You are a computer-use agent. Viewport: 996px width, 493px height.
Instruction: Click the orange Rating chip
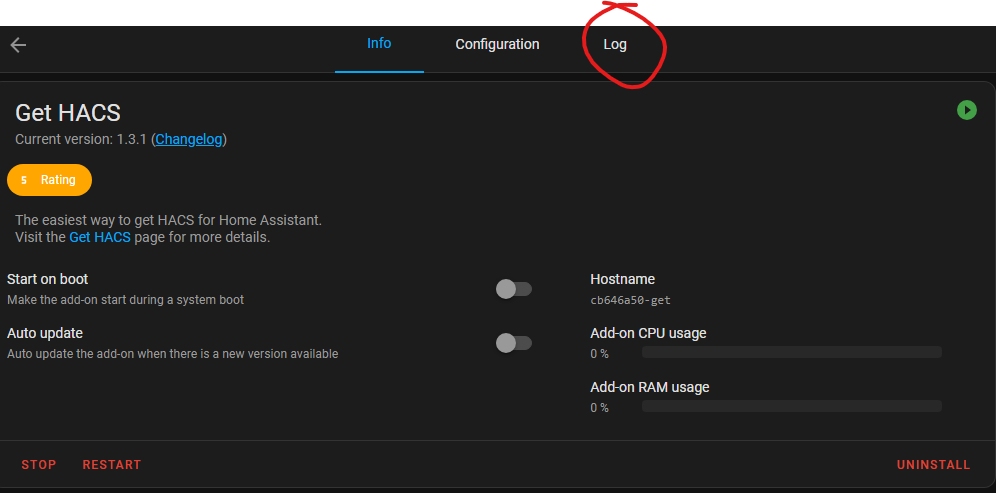click(49, 180)
